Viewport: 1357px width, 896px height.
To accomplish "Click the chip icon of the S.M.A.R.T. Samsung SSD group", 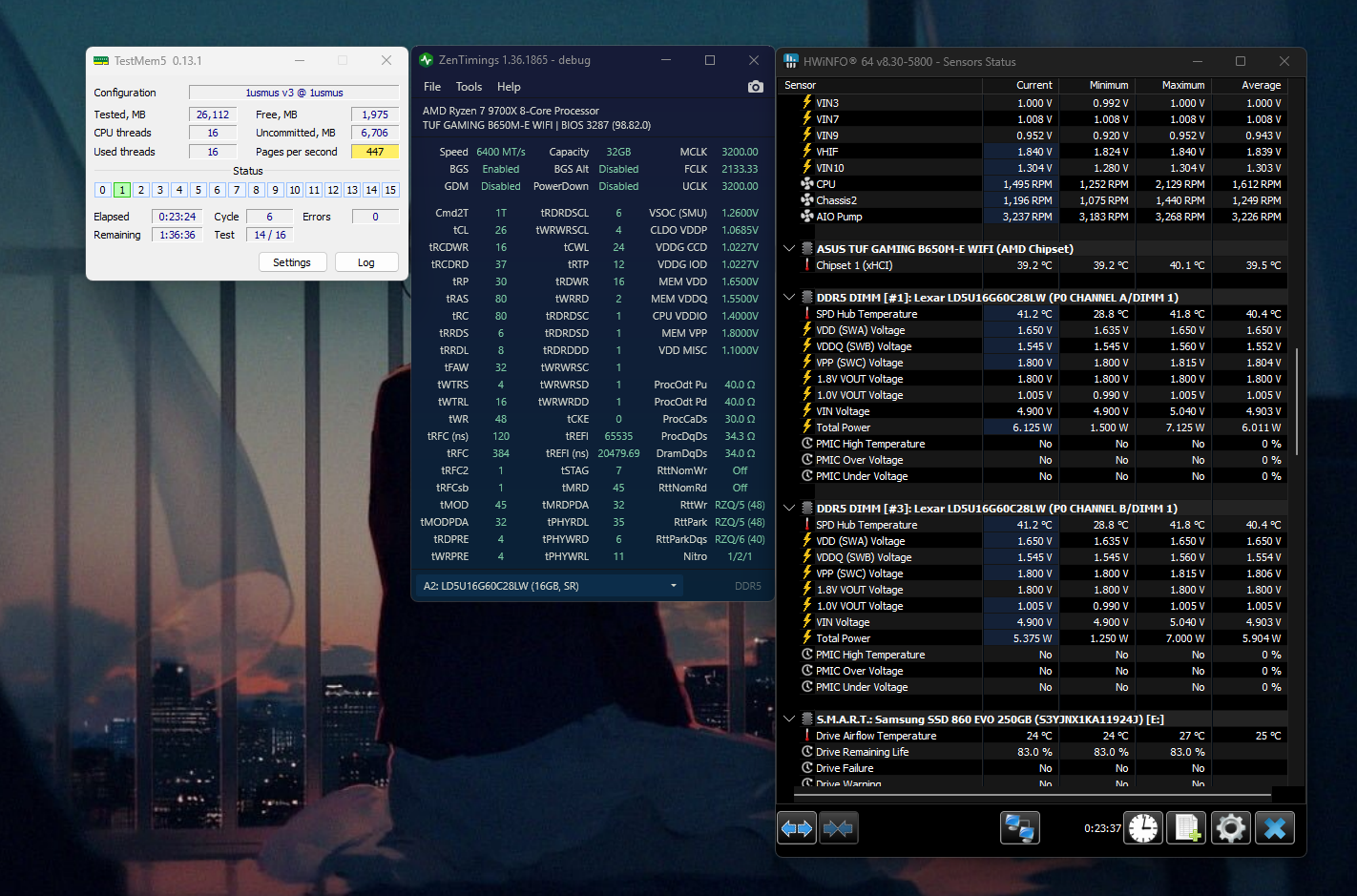I will click(807, 719).
